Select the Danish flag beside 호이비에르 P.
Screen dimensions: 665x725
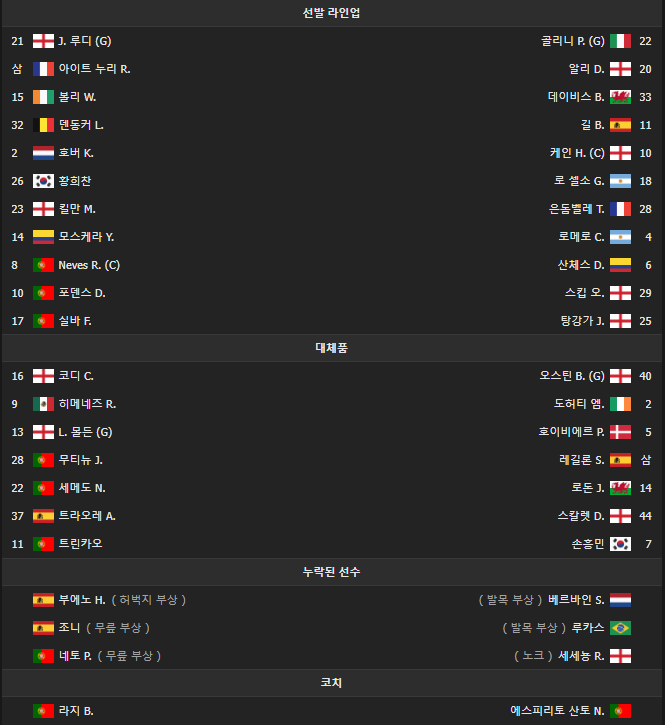pos(620,432)
